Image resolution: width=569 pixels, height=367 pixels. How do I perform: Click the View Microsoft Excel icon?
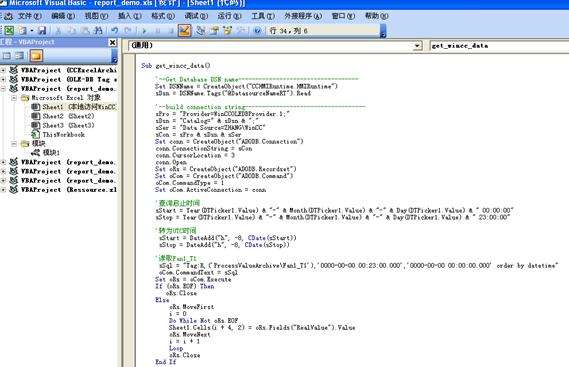[x=9, y=30]
